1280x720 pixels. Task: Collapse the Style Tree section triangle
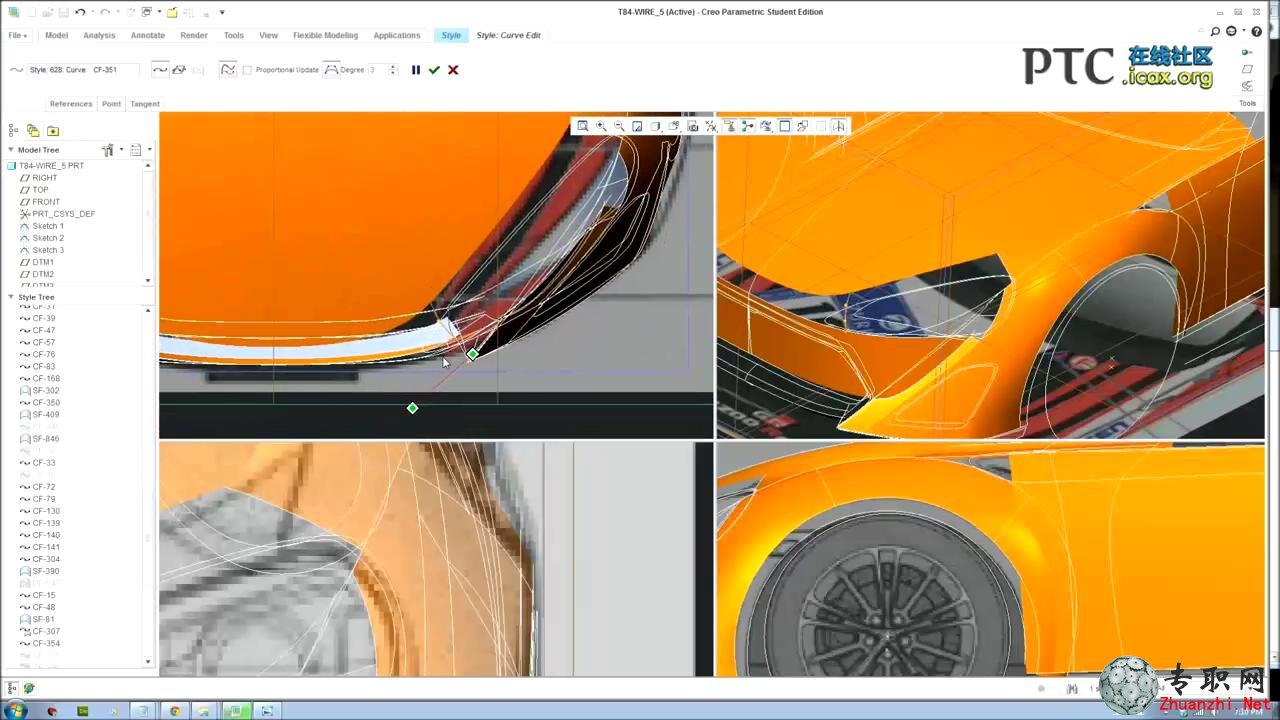tap(11, 297)
